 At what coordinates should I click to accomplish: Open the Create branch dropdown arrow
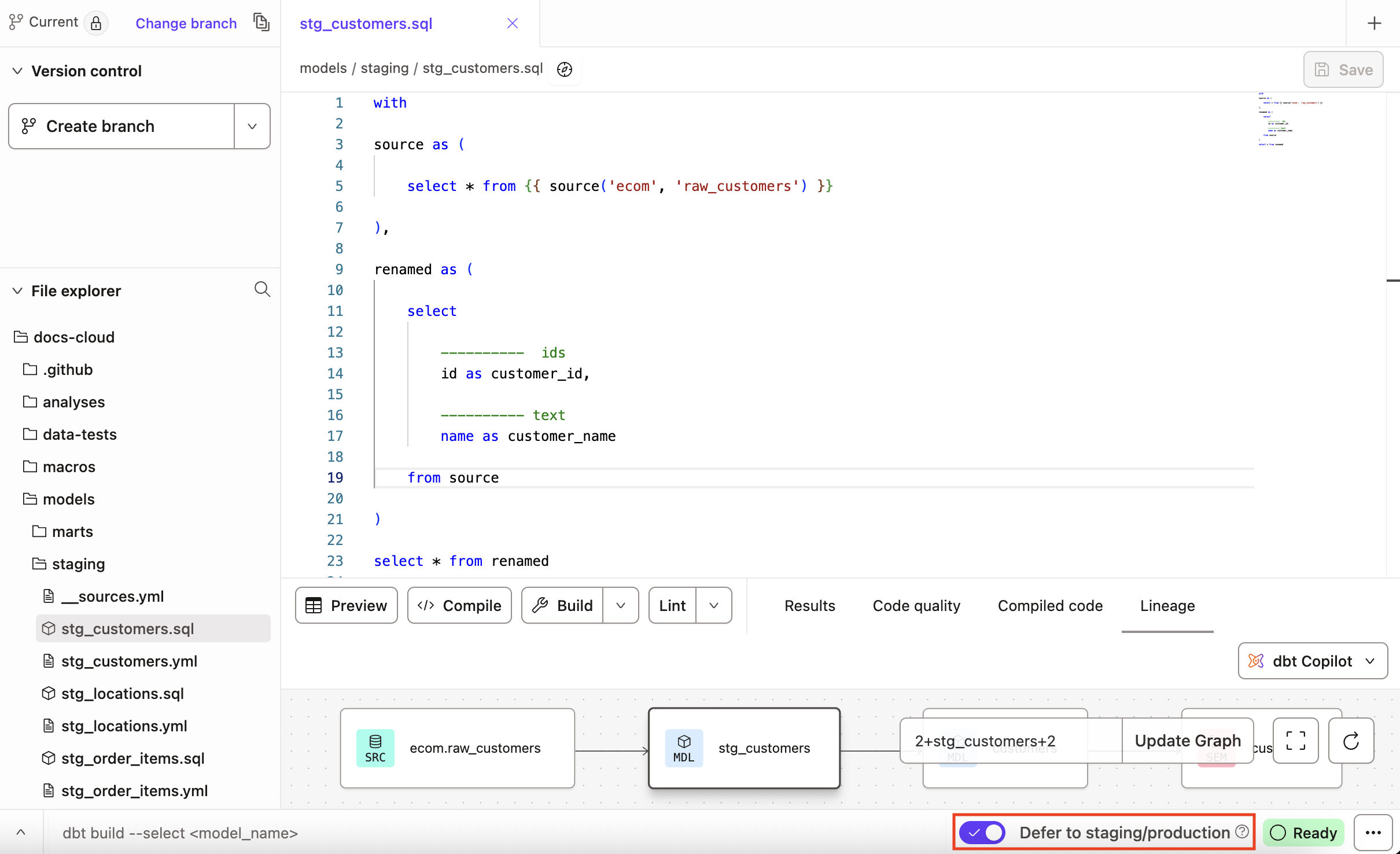[x=252, y=126]
